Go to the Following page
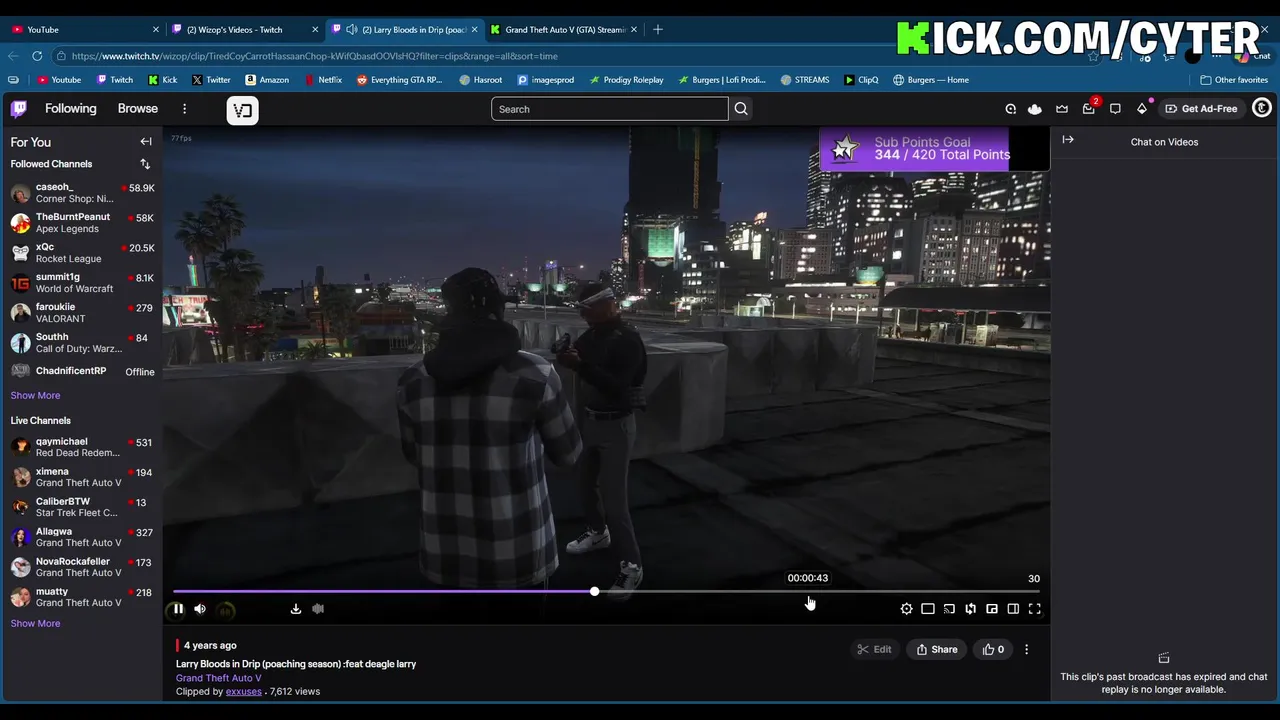The width and height of the screenshot is (1280, 720). click(x=70, y=109)
